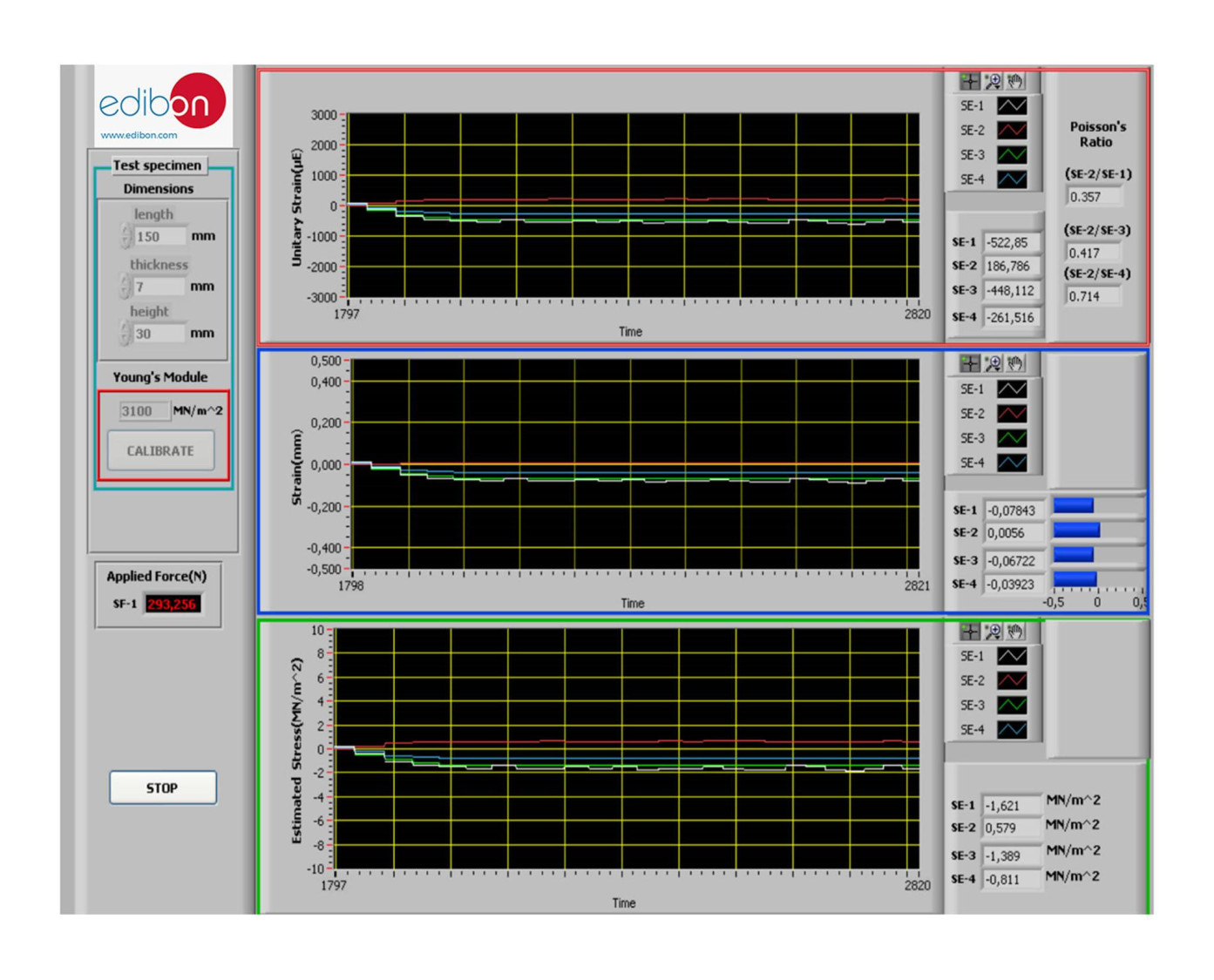1214x980 pixels.
Task: Click SE-3 green plot legend in Estimated Stress
Action: click(1011, 705)
